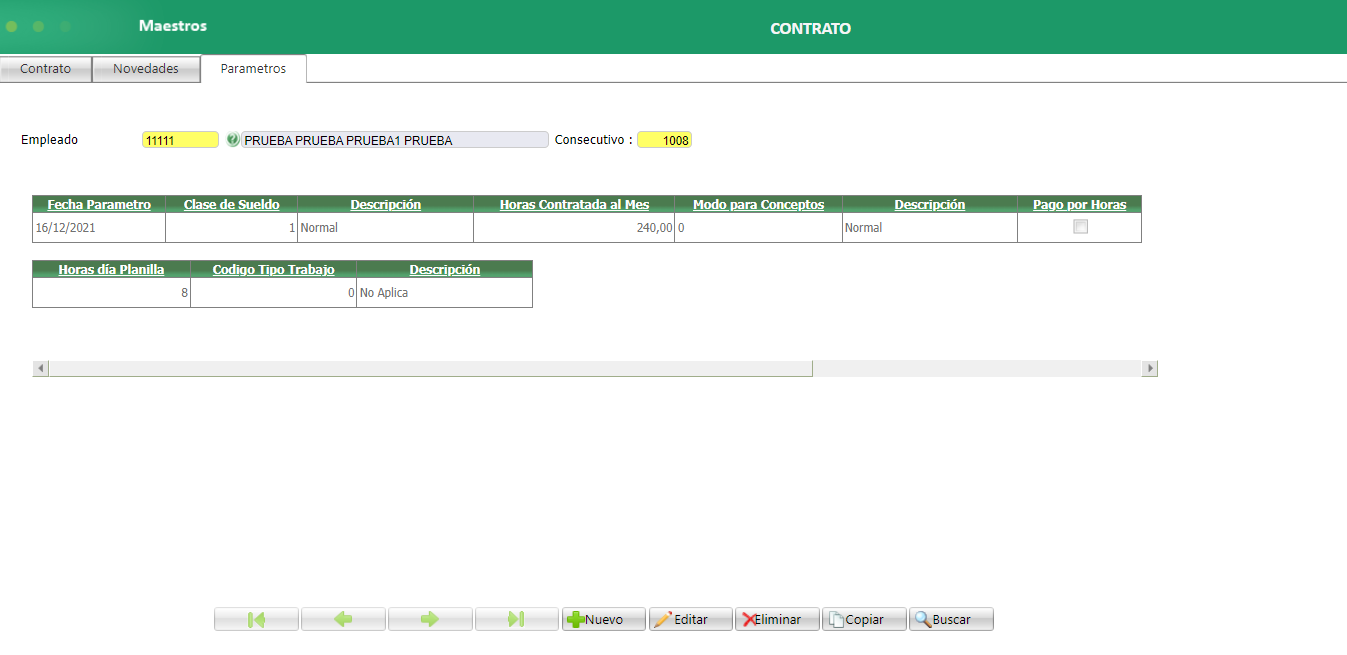Click Horas día Planilla header
This screenshot has width=1347, height=655.
pos(111,269)
